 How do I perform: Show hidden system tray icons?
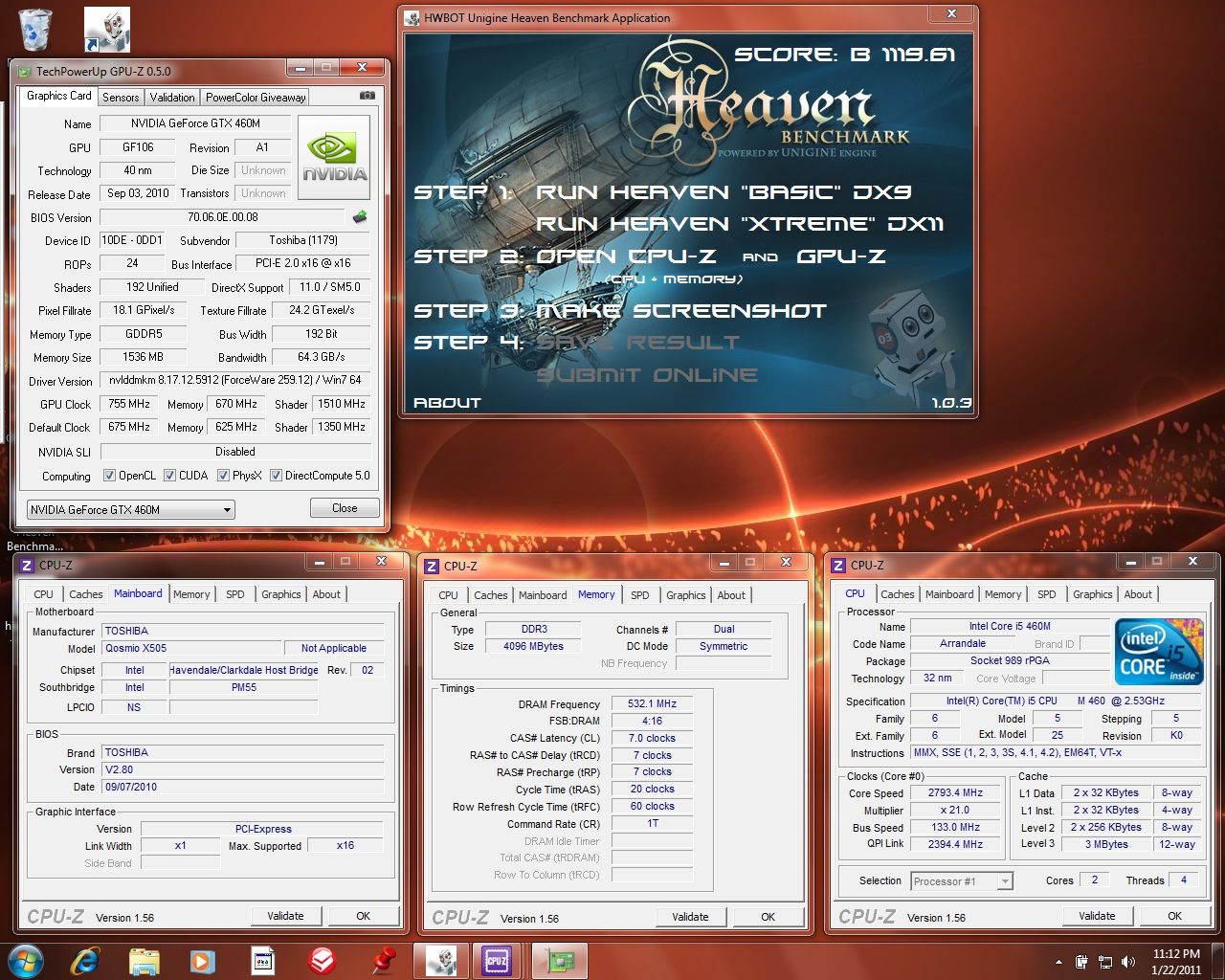[1058, 962]
